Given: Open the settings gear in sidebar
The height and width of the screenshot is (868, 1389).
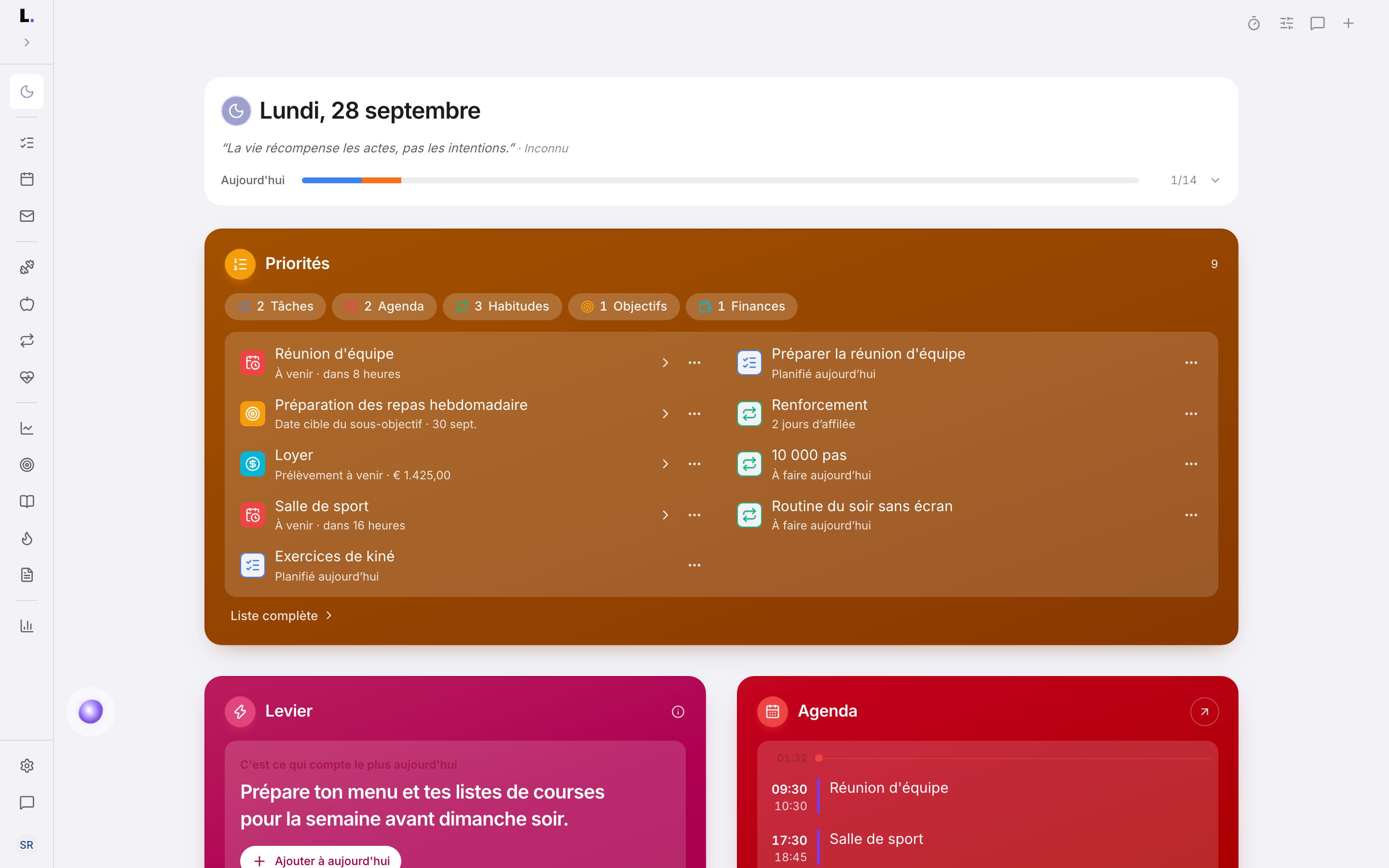Looking at the screenshot, I should [x=27, y=766].
